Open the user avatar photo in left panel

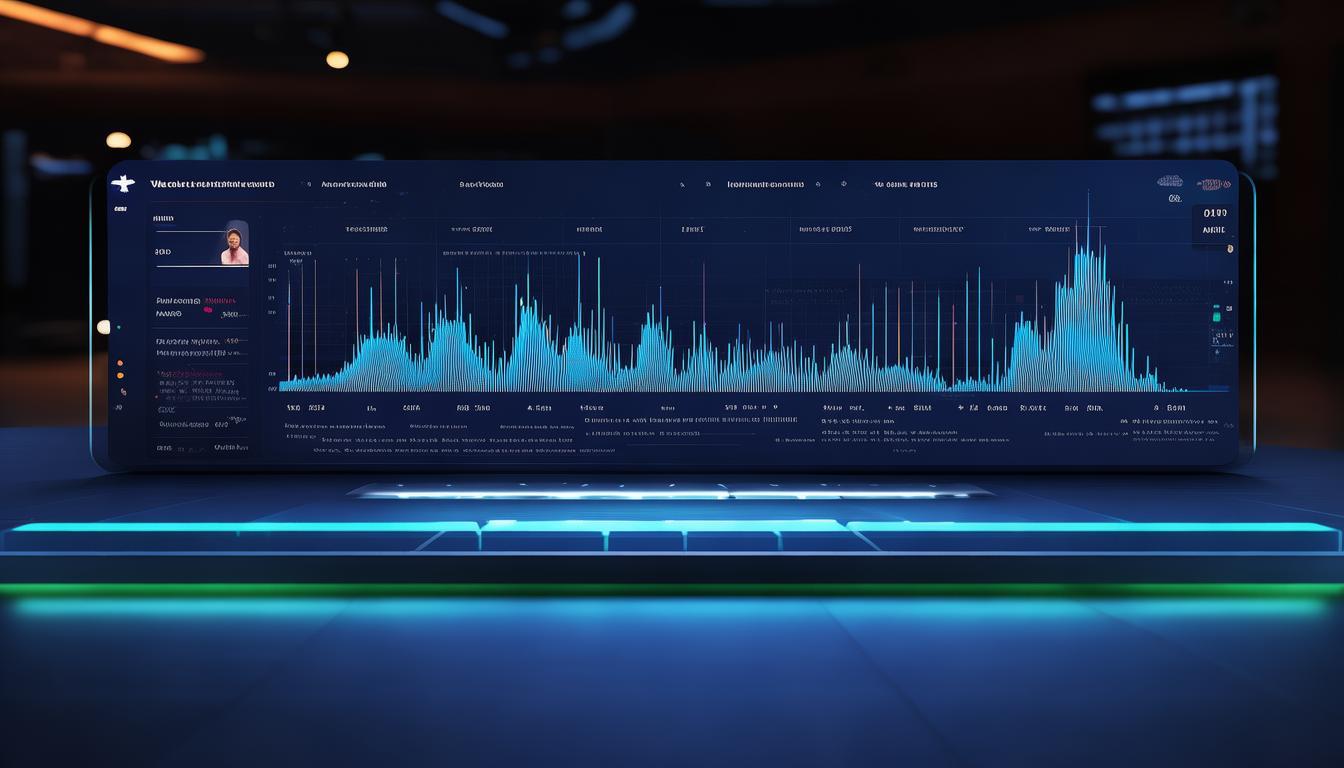point(235,244)
